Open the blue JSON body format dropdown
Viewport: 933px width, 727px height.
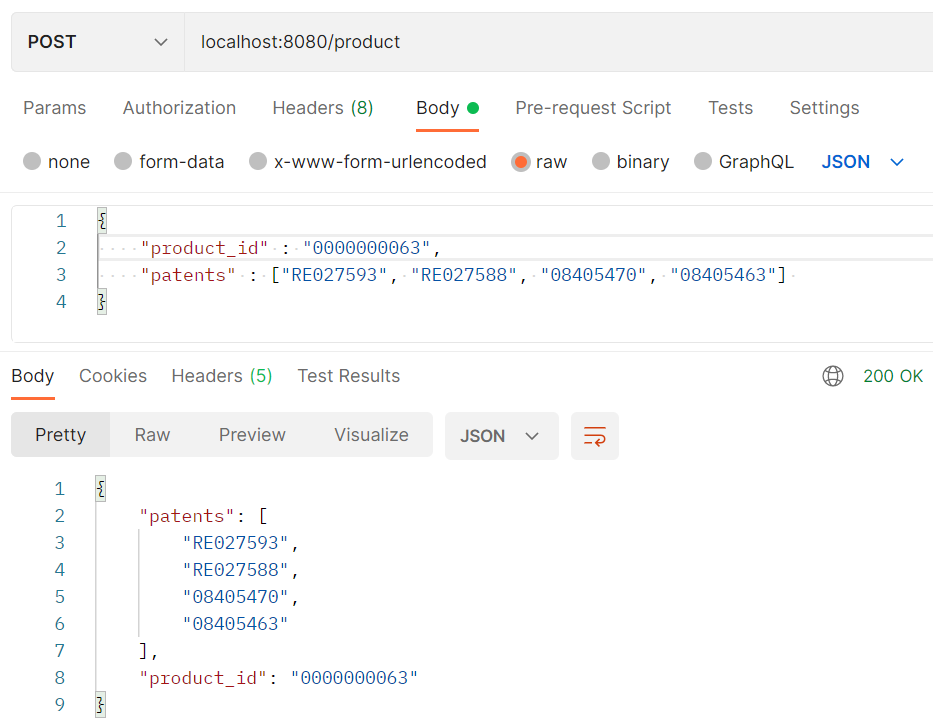click(863, 162)
